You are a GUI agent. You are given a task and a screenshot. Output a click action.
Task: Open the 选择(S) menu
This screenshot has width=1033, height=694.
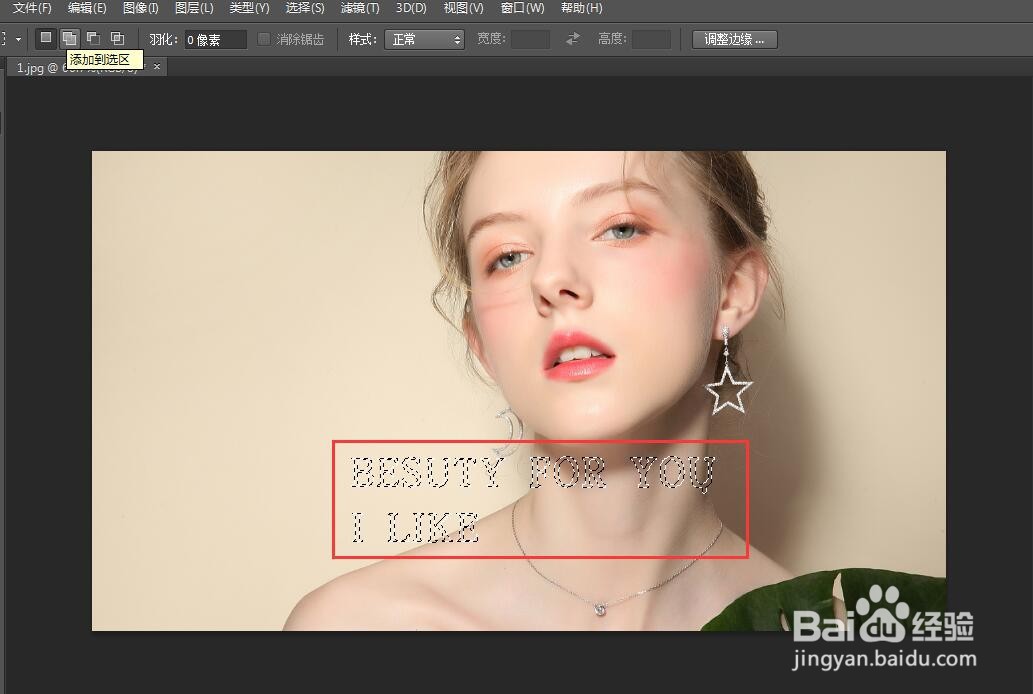[x=304, y=8]
